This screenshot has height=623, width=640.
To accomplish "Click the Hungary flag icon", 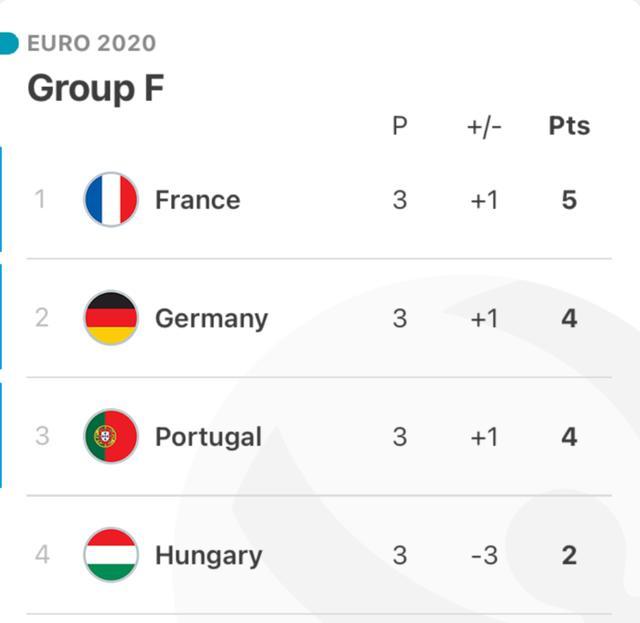I will (111, 555).
